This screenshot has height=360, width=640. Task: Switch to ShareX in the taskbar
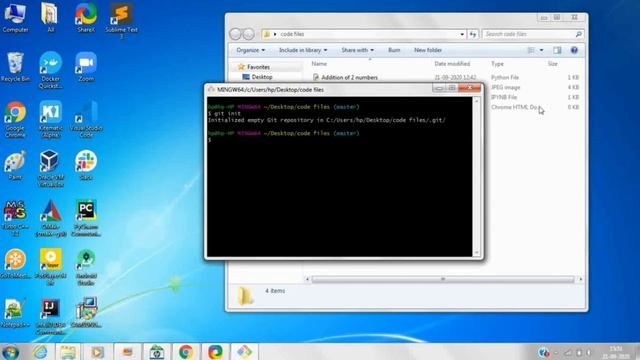215,352
